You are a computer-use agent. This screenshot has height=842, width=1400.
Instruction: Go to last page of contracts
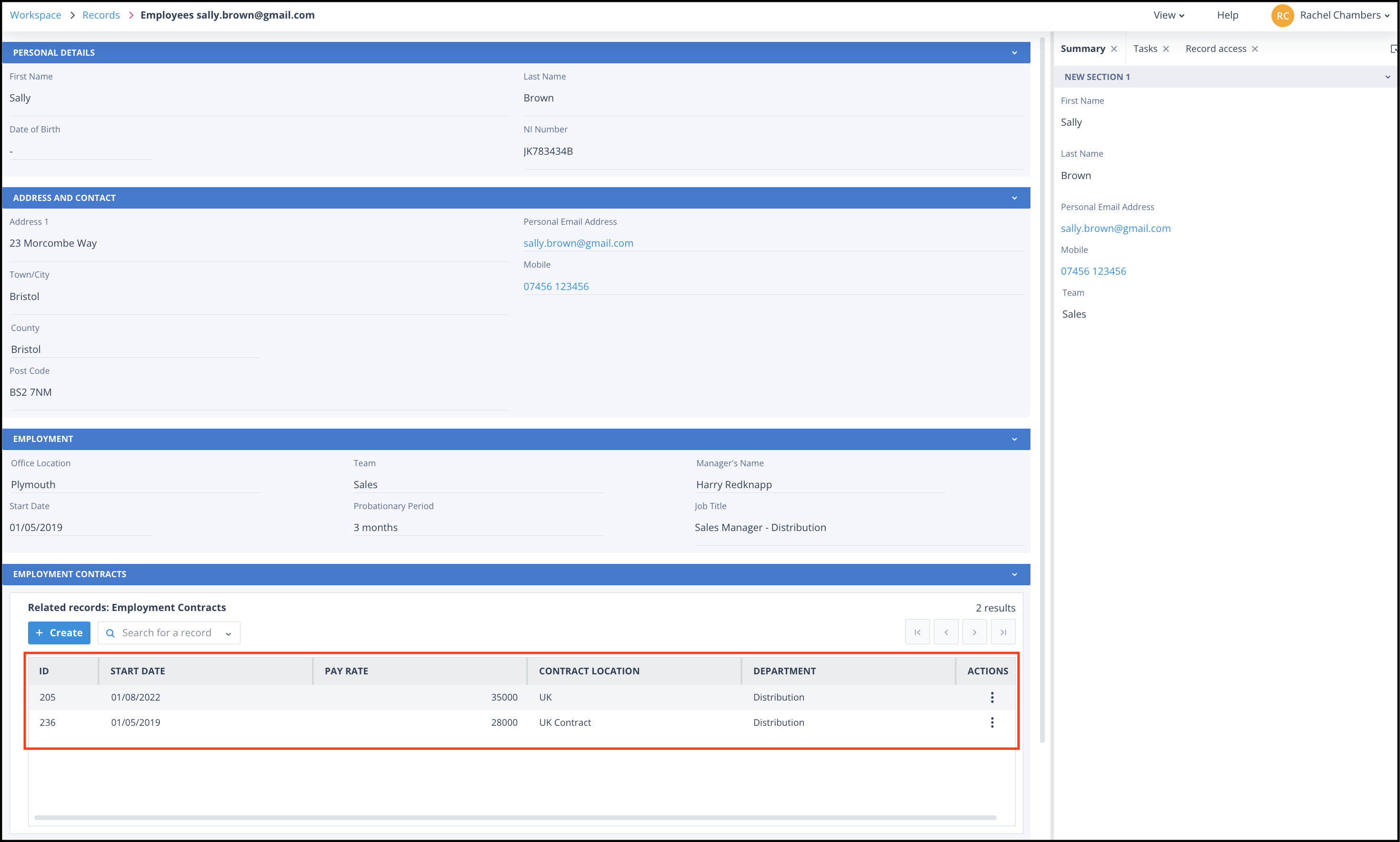[1003, 632]
